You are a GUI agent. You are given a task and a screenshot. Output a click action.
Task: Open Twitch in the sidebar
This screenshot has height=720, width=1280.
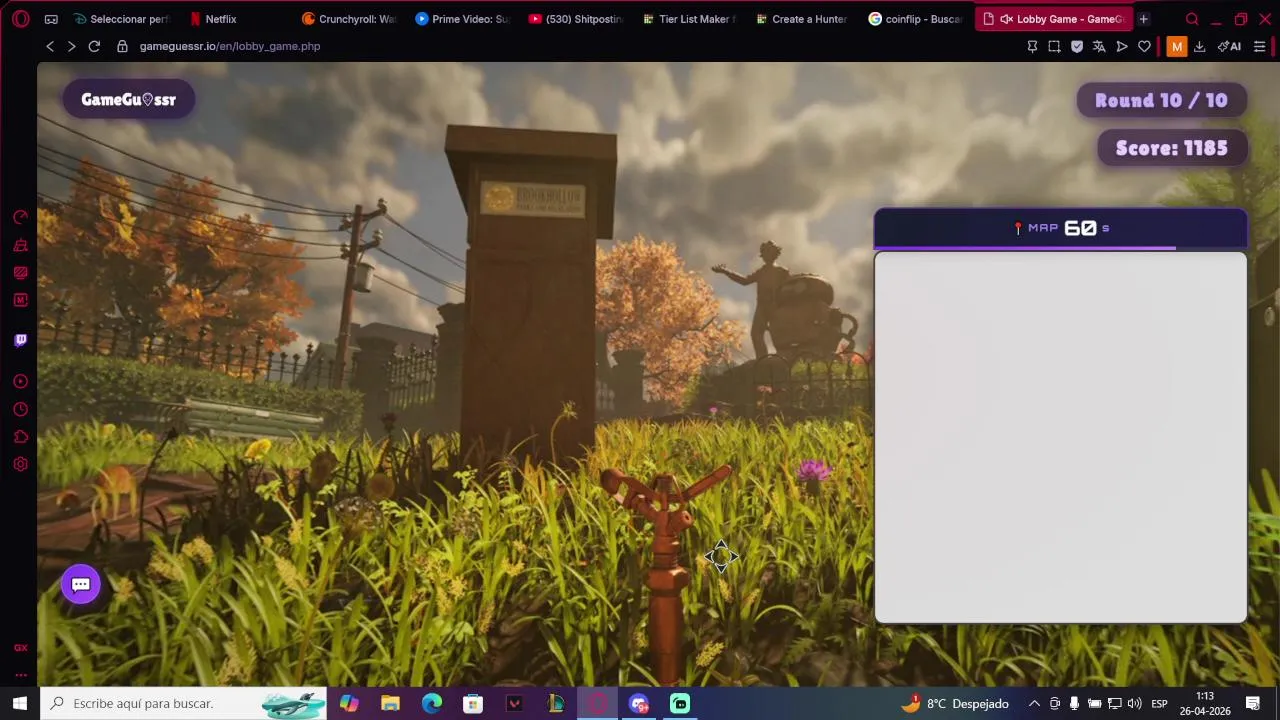pos(20,340)
